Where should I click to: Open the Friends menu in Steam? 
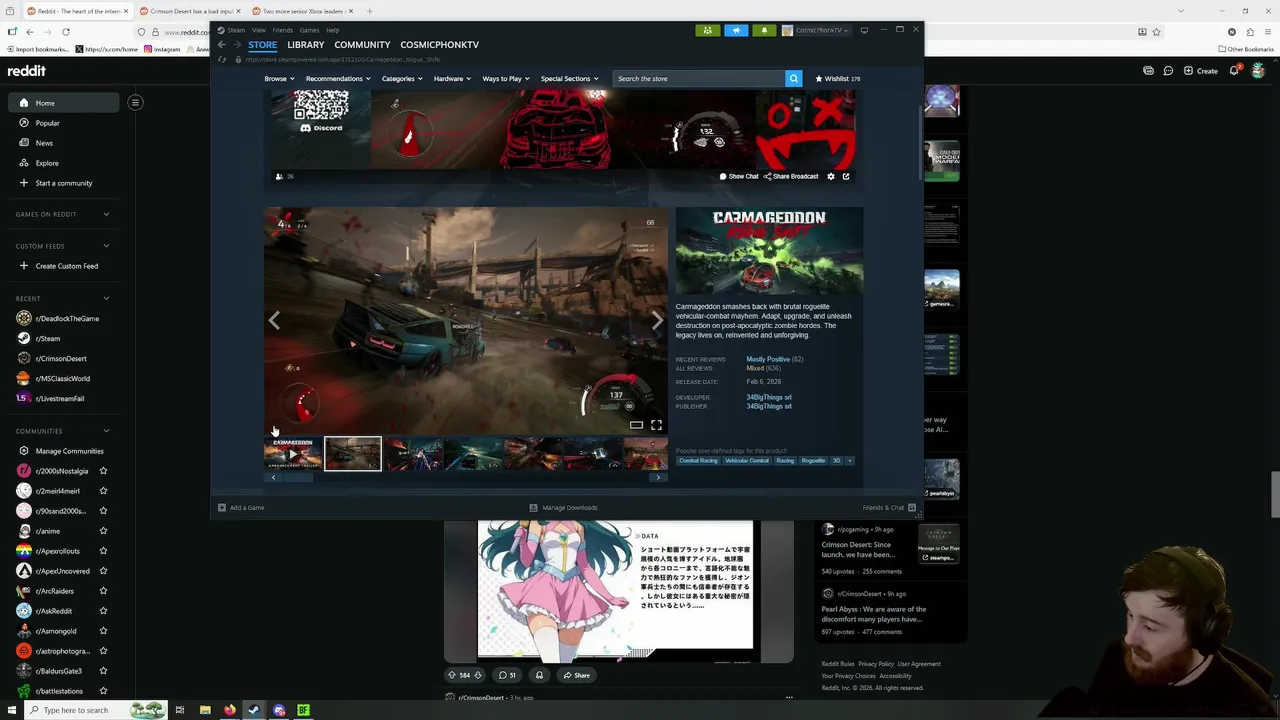click(283, 30)
